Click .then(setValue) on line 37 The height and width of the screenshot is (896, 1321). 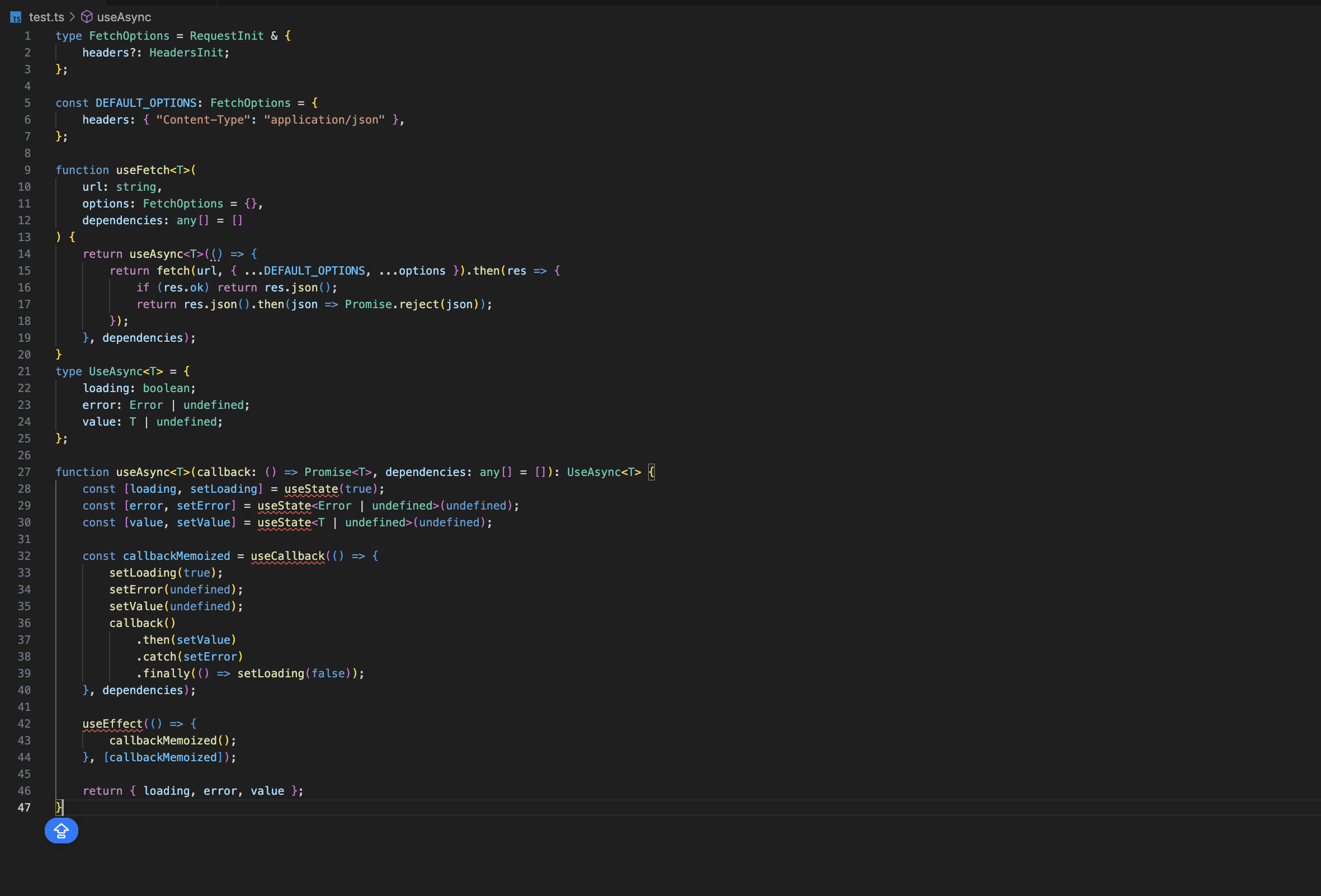[x=186, y=640]
